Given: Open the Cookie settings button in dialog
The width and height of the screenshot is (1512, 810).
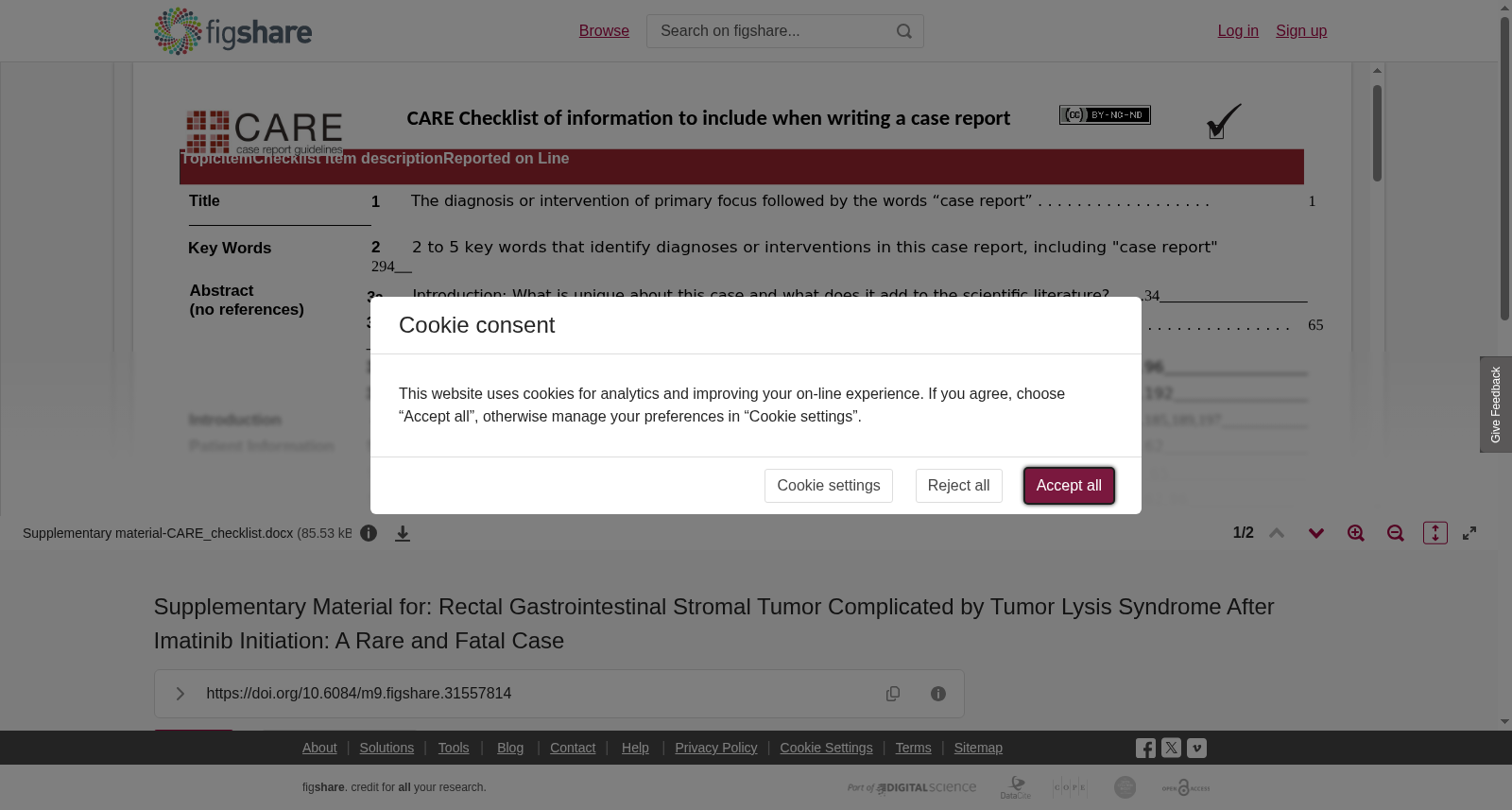Looking at the screenshot, I should coord(829,486).
